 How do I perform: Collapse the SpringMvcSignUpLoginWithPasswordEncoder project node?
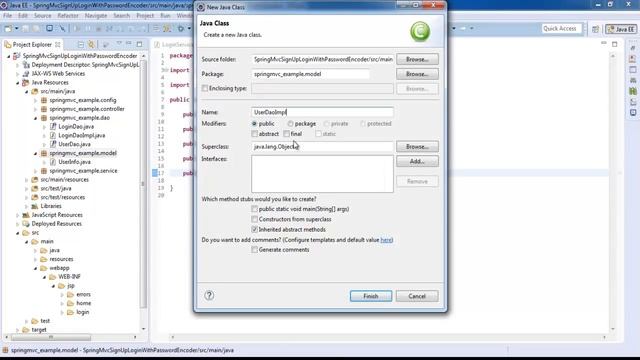9,56
